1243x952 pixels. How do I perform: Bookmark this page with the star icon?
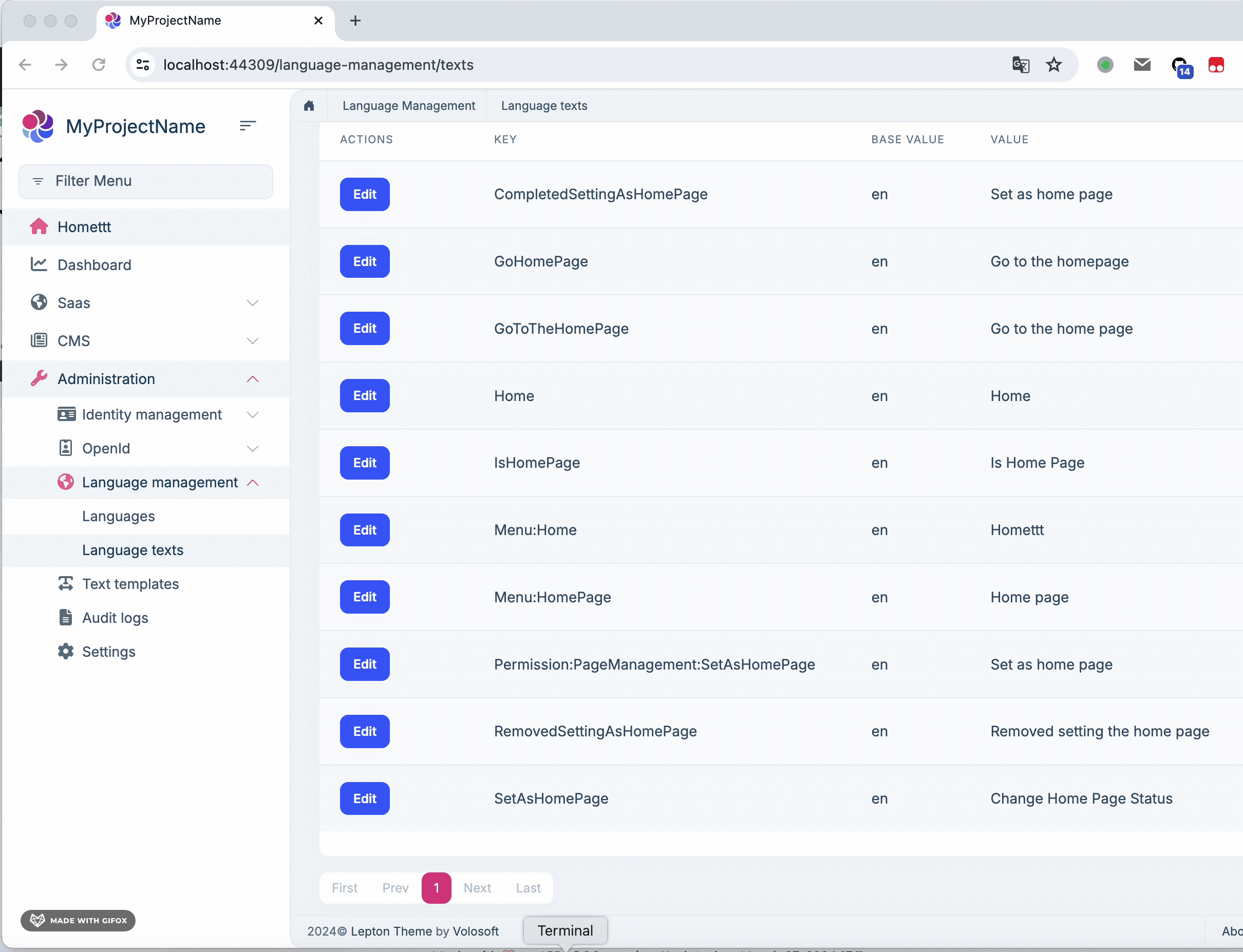pos(1053,65)
